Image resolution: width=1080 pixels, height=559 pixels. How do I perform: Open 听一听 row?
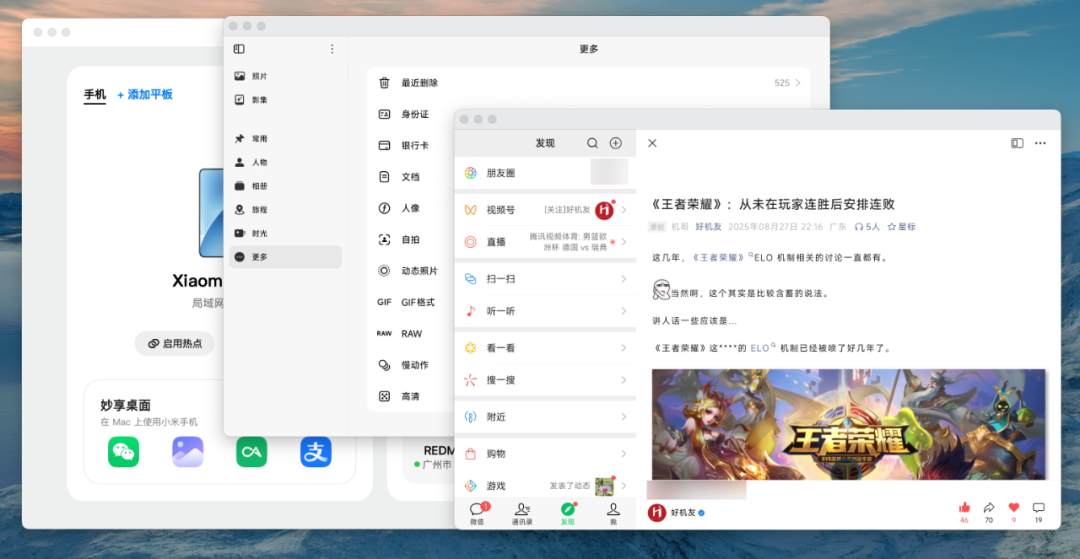545,311
